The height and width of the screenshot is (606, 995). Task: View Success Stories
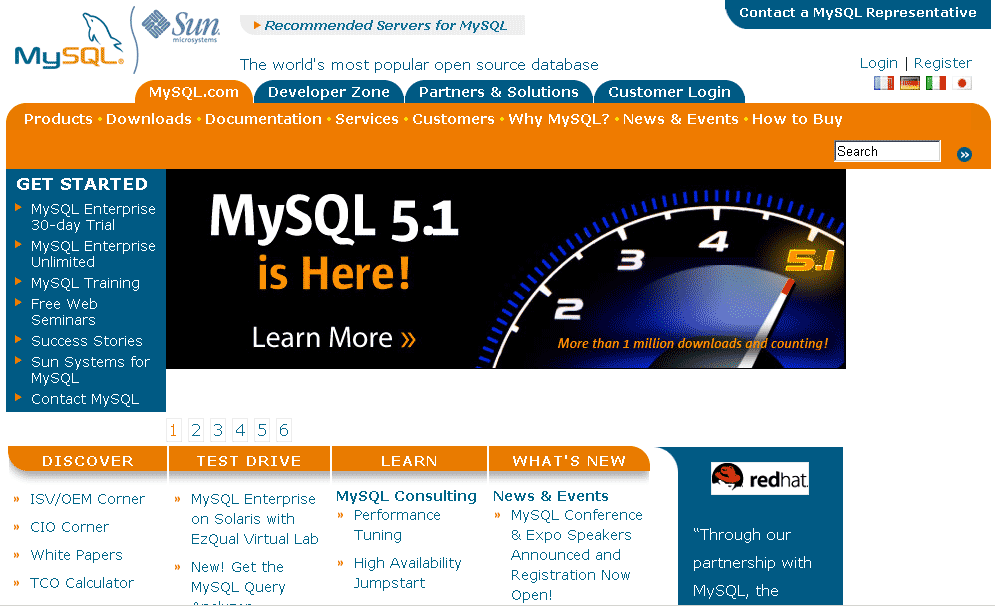pos(86,341)
